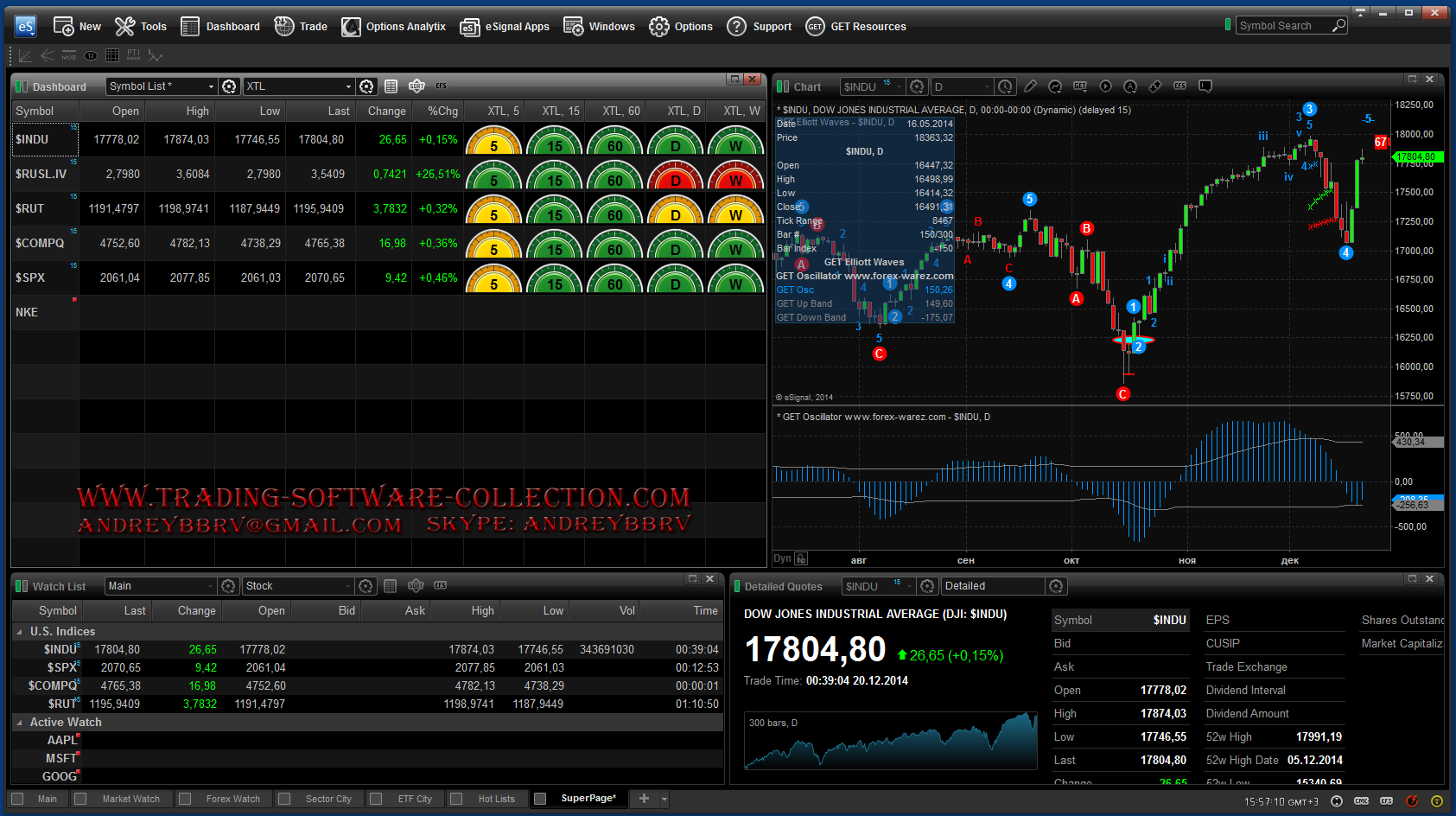Click the Sort icon in Dashboard toolbar
The height and width of the screenshot is (816, 1456).
coord(416,86)
